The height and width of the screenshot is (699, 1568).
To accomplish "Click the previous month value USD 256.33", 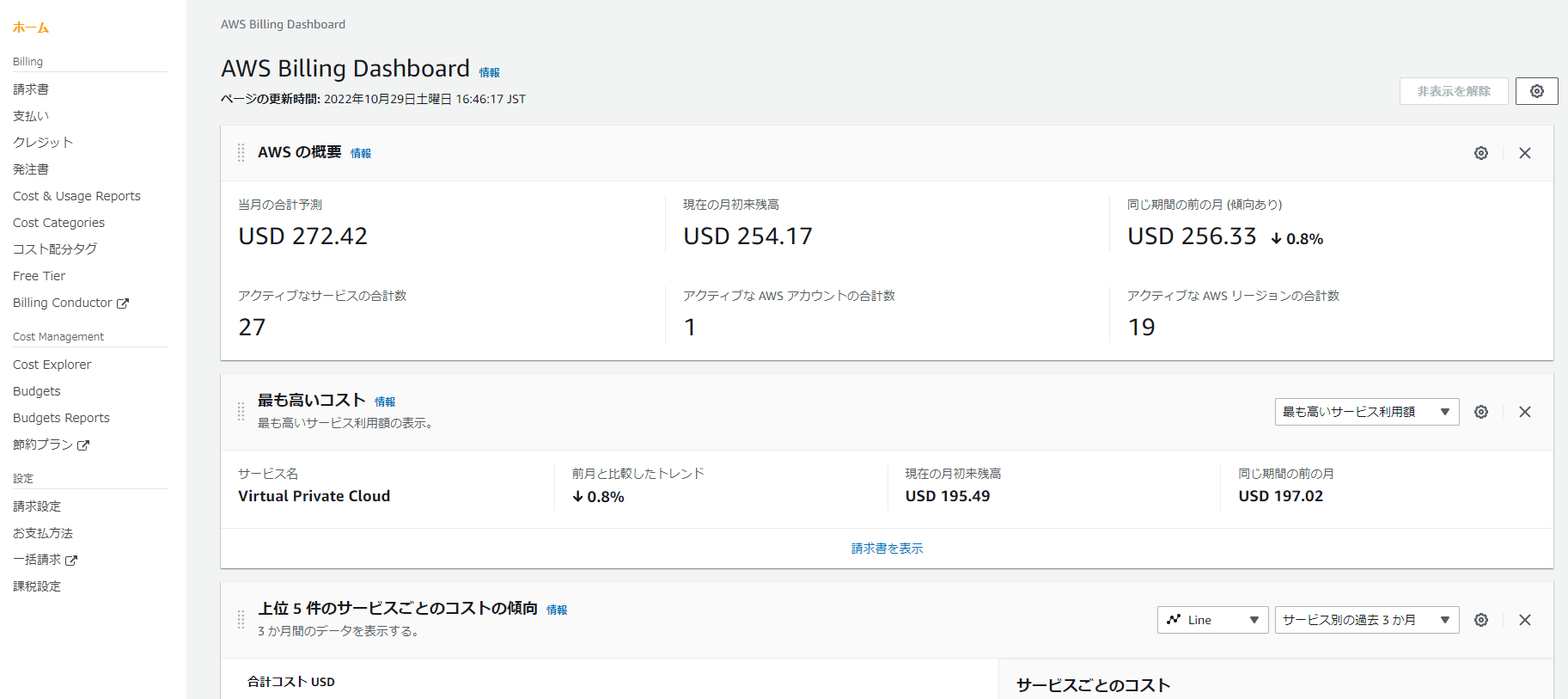I will (1192, 236).
